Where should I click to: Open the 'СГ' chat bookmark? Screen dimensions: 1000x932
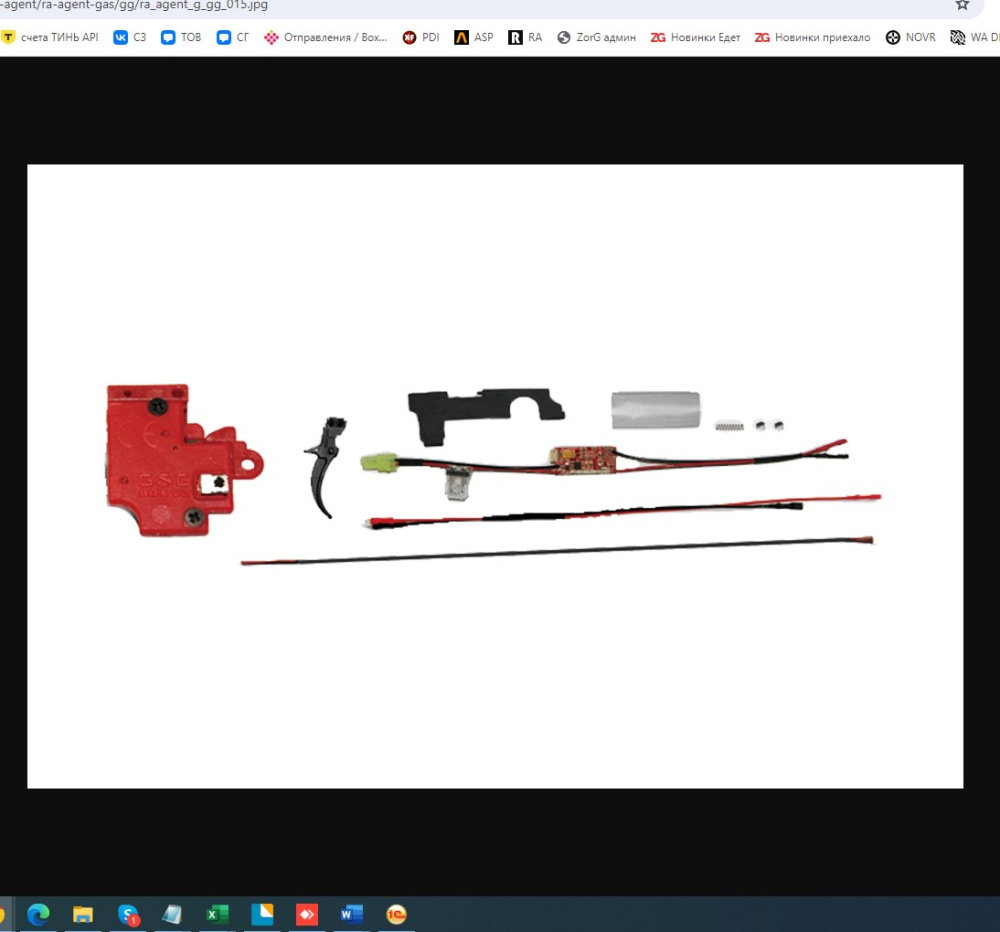pyautogui.click(x=233, y=38)
